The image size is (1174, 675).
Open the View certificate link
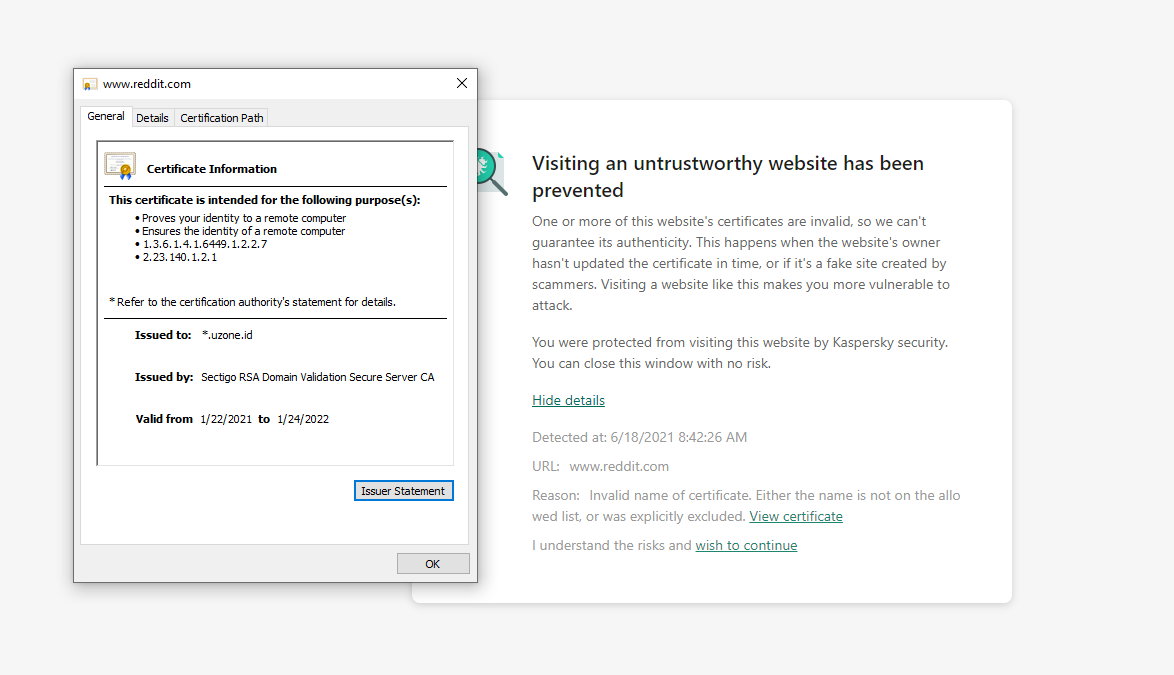click(x=796, y=517)
